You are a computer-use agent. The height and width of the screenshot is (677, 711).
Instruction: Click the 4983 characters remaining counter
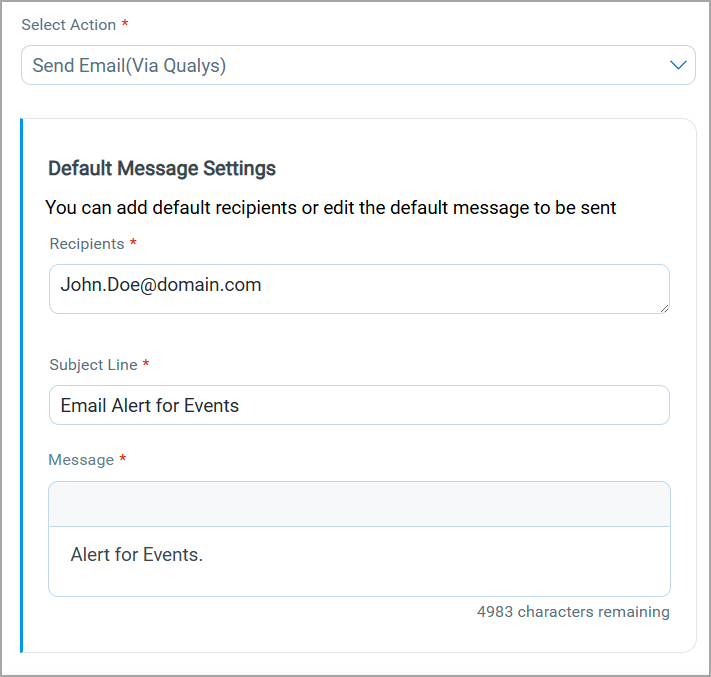[x=573, y=612]
